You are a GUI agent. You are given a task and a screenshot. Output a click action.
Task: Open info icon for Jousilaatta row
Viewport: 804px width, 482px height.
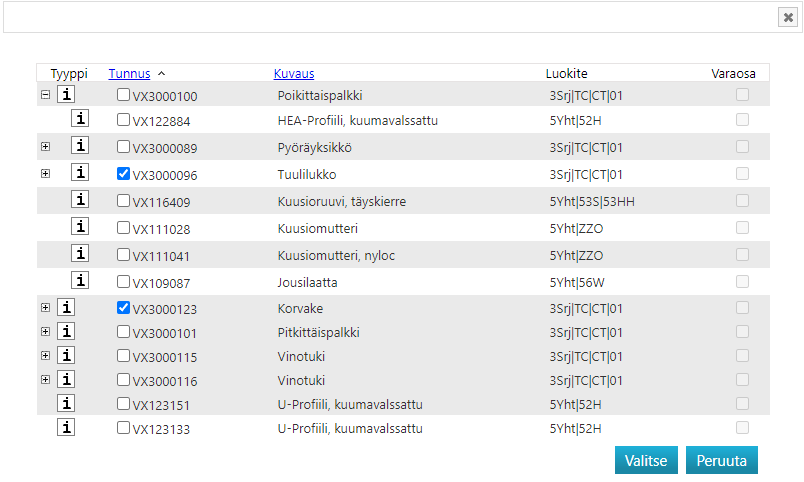[82, 281]
